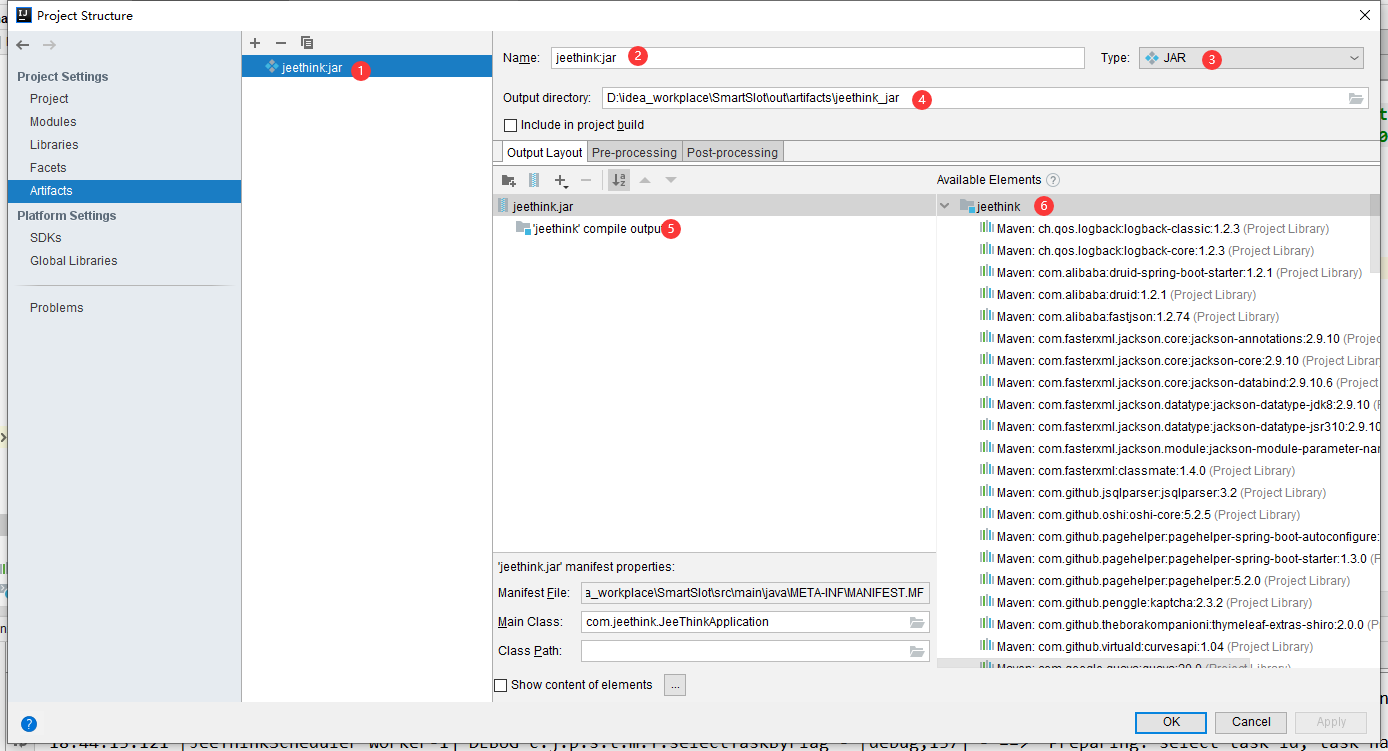Viewport: 1388px width, 751px height.
Task: Open add copy-of dropdown in layout toolbar
Action: (561, 180)
